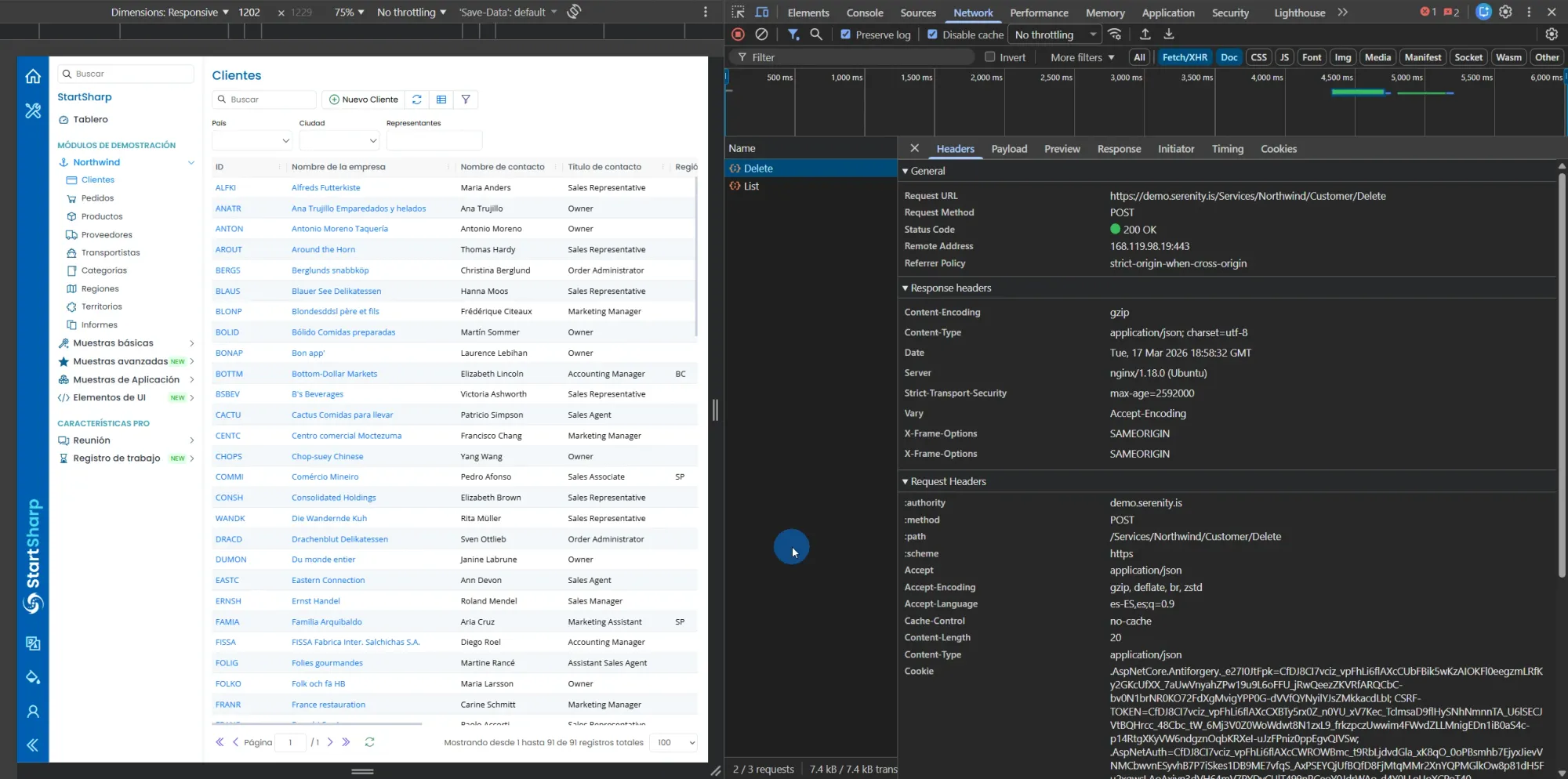Export HAR via the download icon

[x=1168, y=34]
